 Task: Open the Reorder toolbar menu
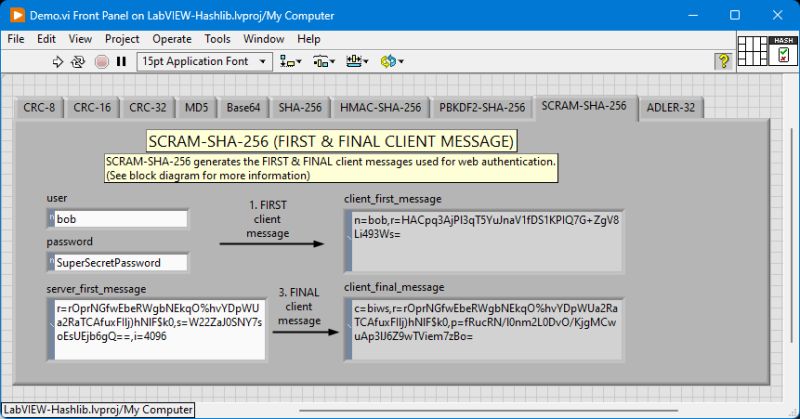(392, 62)
